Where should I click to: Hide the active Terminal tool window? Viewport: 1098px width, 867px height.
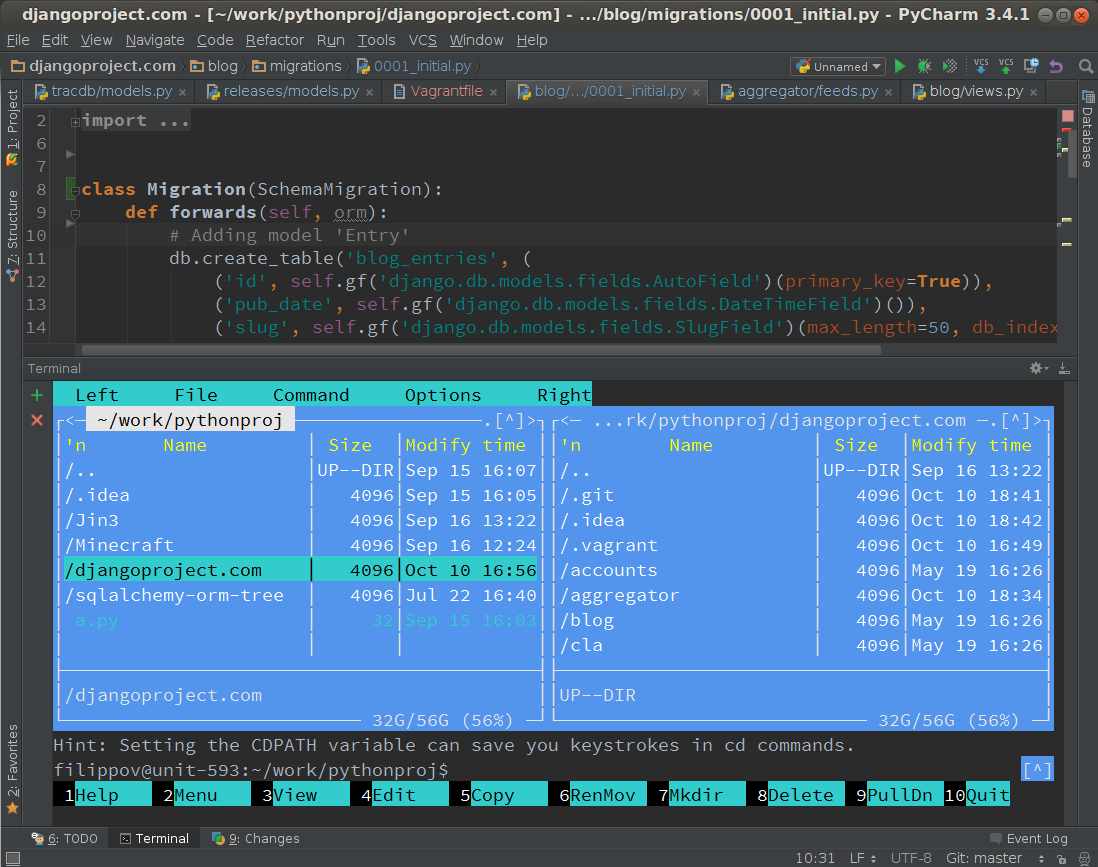click(1062, 368)
